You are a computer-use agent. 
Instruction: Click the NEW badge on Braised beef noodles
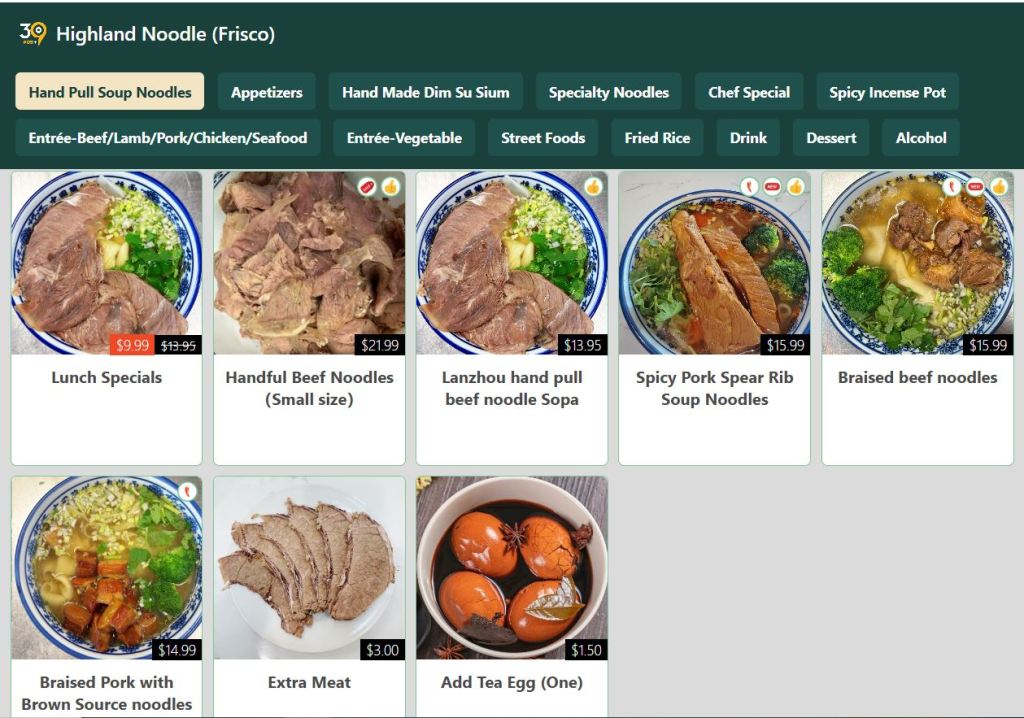coord(975,188)
